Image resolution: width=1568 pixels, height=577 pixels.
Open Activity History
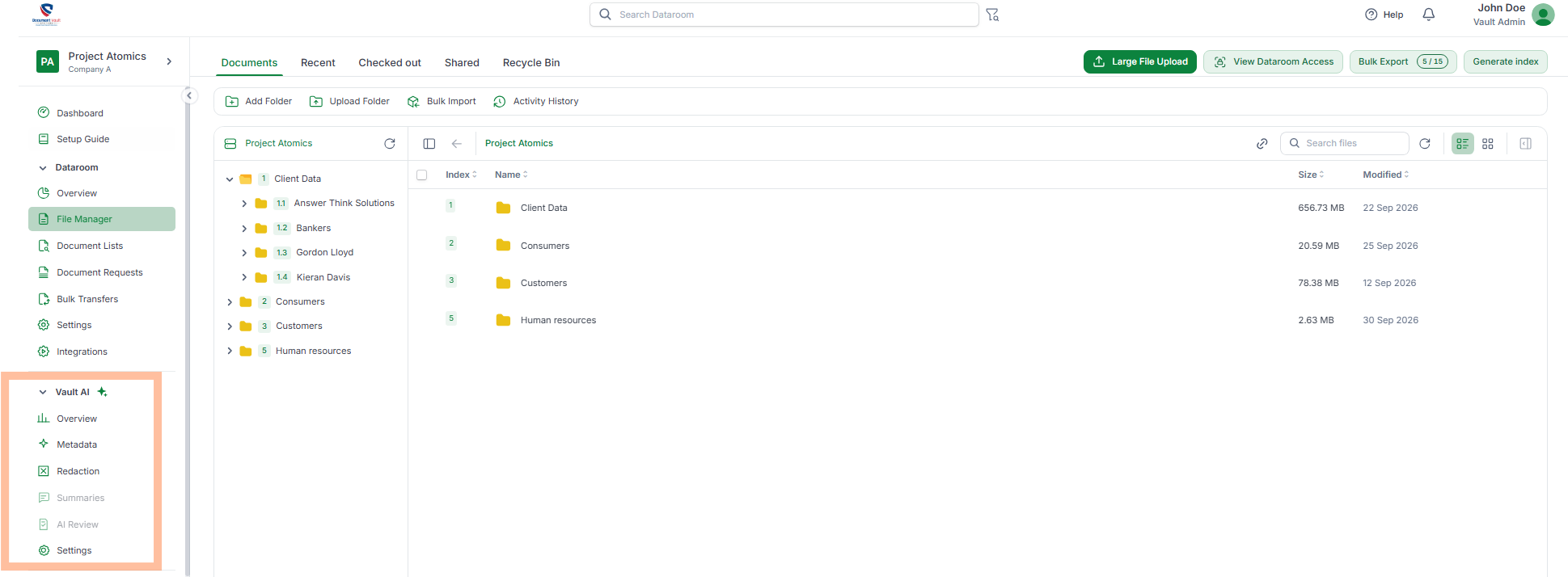coord(536,101)
